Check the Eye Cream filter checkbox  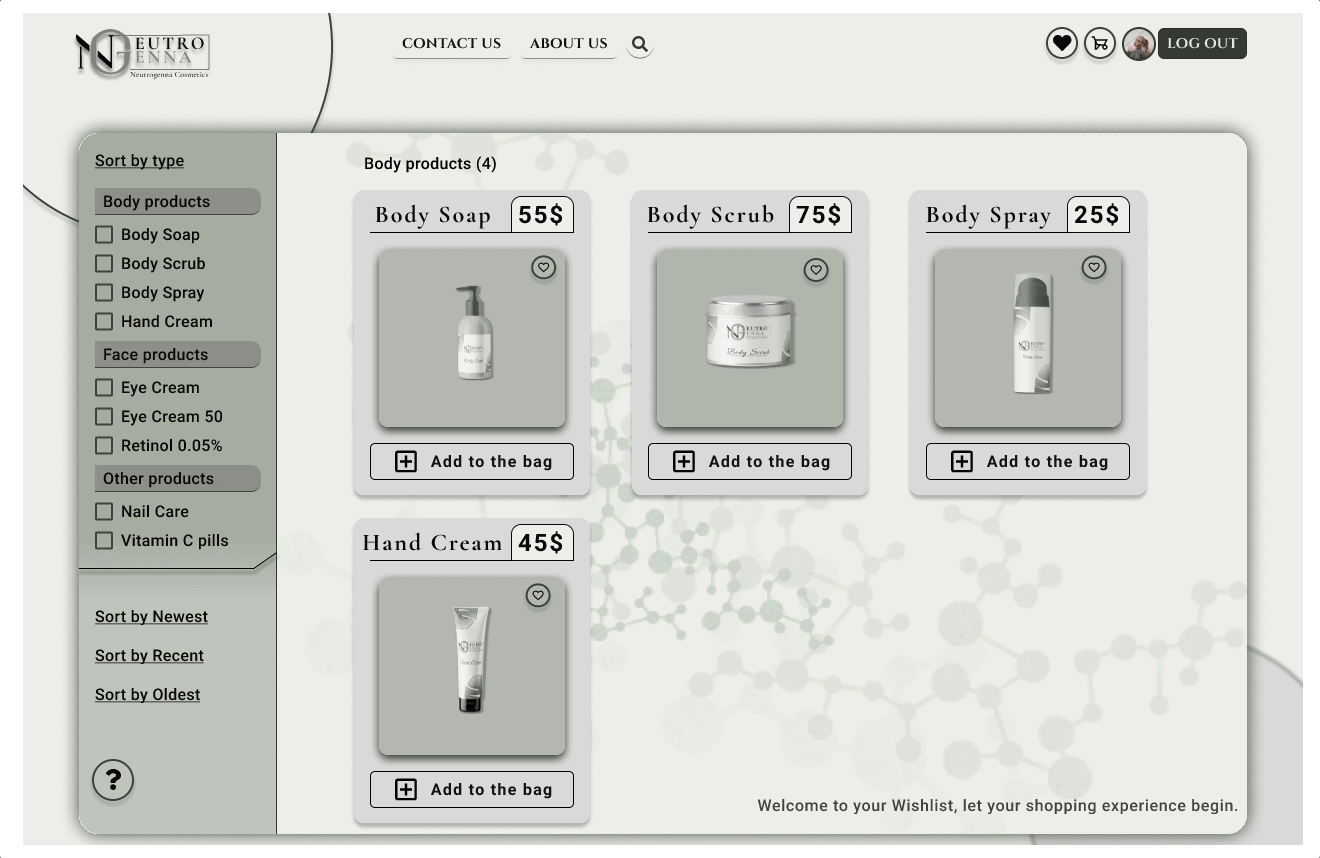tap(104, 387)
